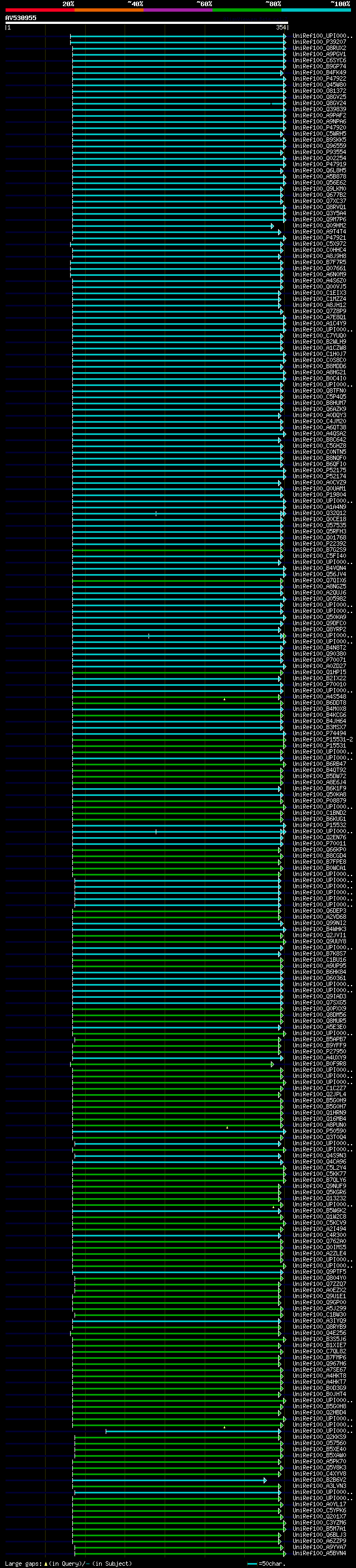
Task: Click the 354 end position label
Action: 281,27
